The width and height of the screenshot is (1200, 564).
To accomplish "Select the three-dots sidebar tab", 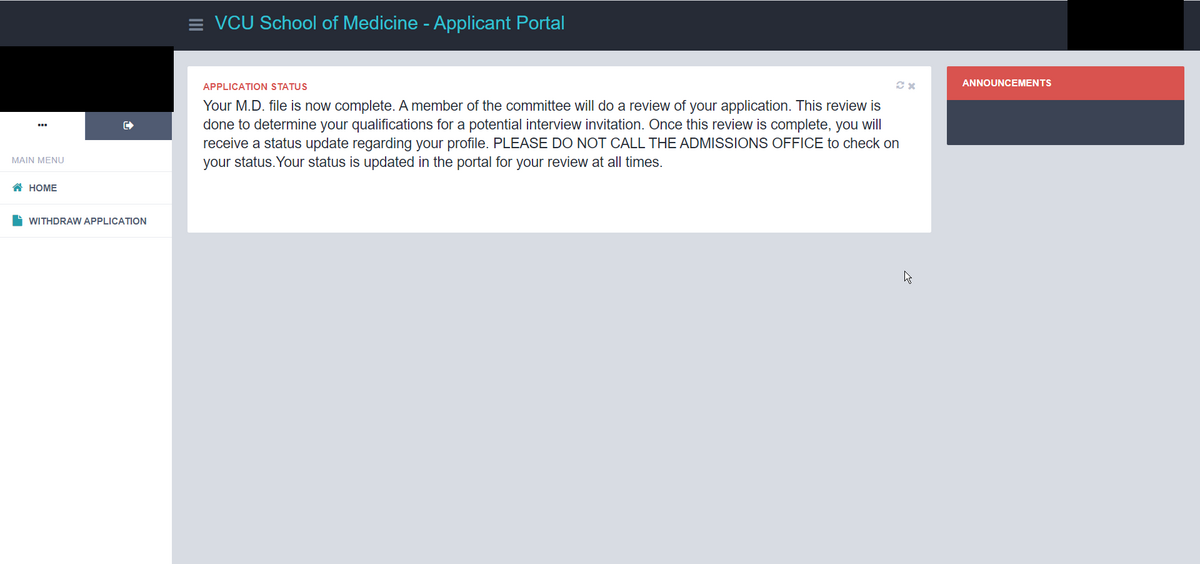I will tap(42, 126).
